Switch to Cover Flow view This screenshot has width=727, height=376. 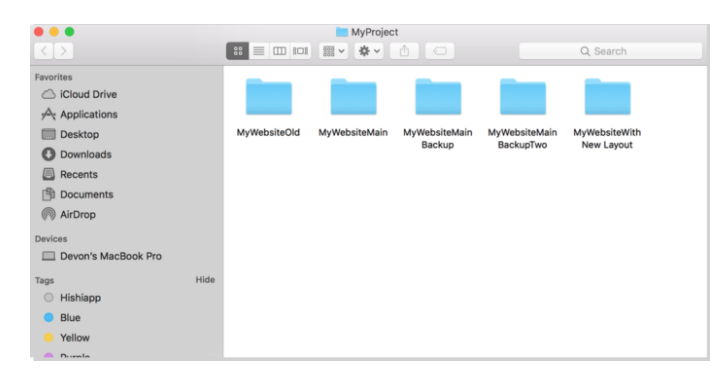pos(300,51)
